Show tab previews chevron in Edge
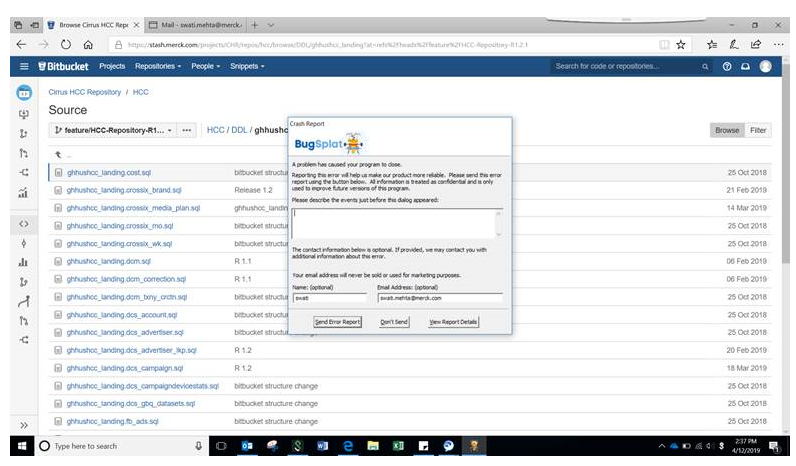 [x=271, y=25]
